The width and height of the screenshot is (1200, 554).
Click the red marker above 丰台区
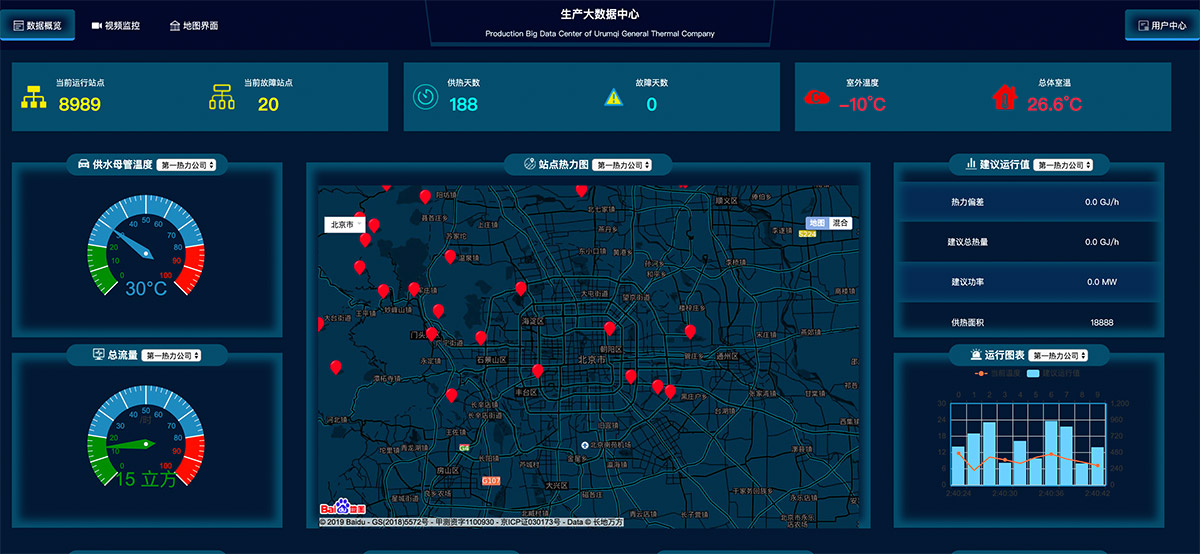pos(538,371)
